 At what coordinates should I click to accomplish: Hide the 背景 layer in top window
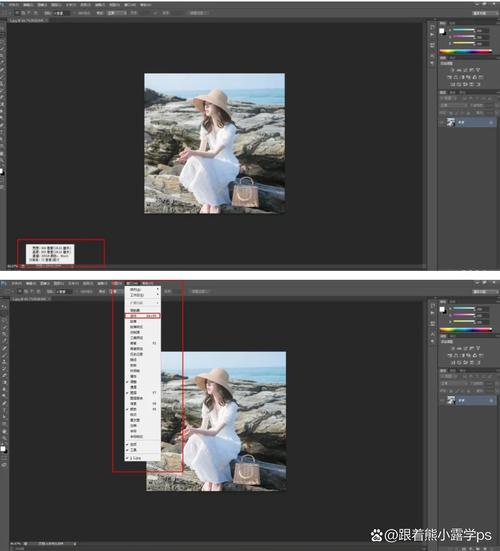coord(442,122)
